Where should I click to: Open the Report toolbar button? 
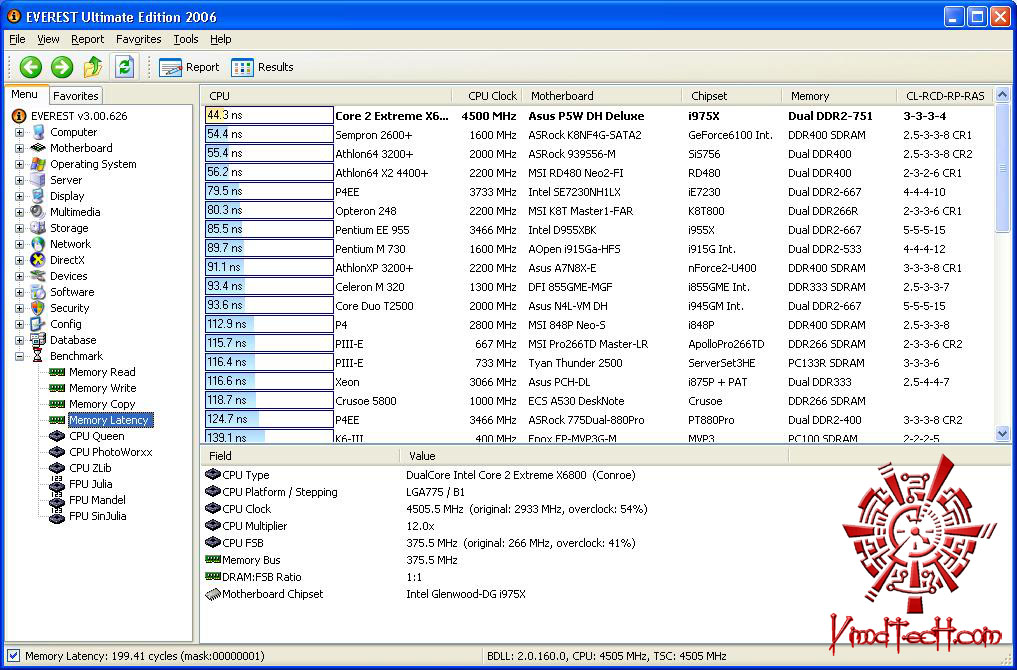[x=189, y=67]
